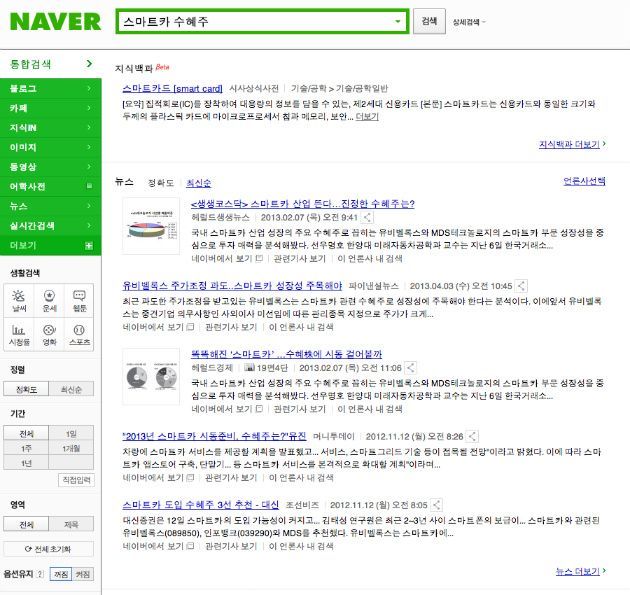Click new-window icon under 생생코스닥 article
Screen dimensions: 630x595
click(x=259, y=258)
